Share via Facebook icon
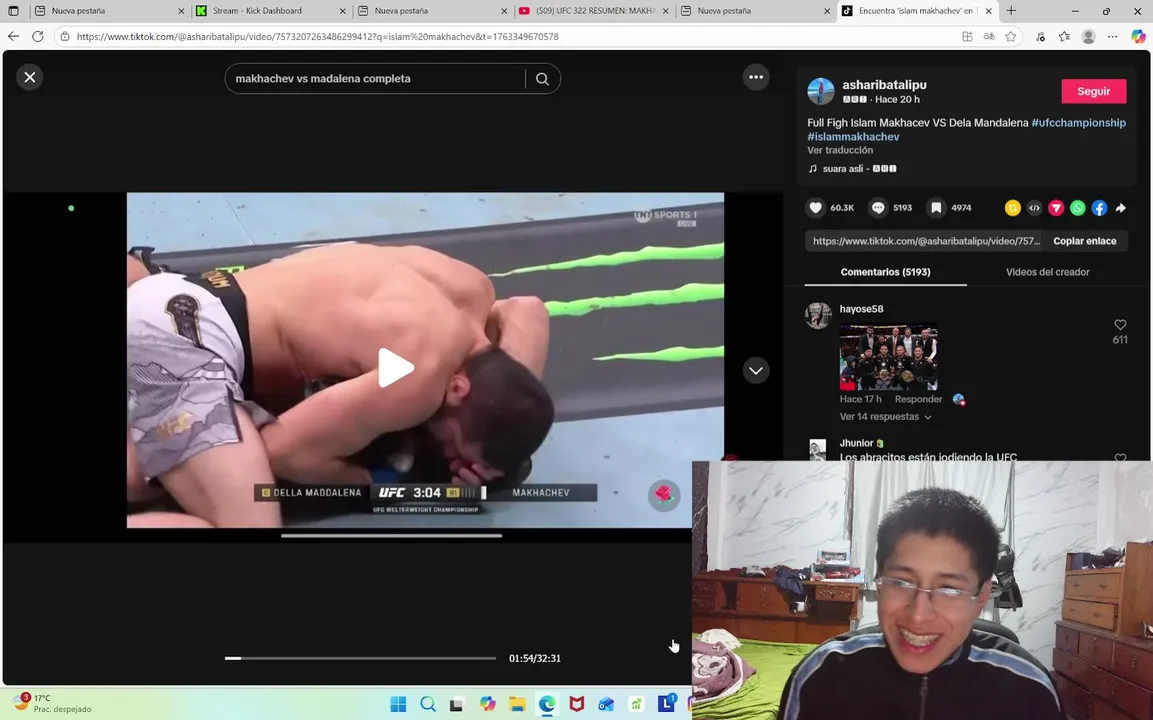The image size is (1153, 720). point(1099,208)
